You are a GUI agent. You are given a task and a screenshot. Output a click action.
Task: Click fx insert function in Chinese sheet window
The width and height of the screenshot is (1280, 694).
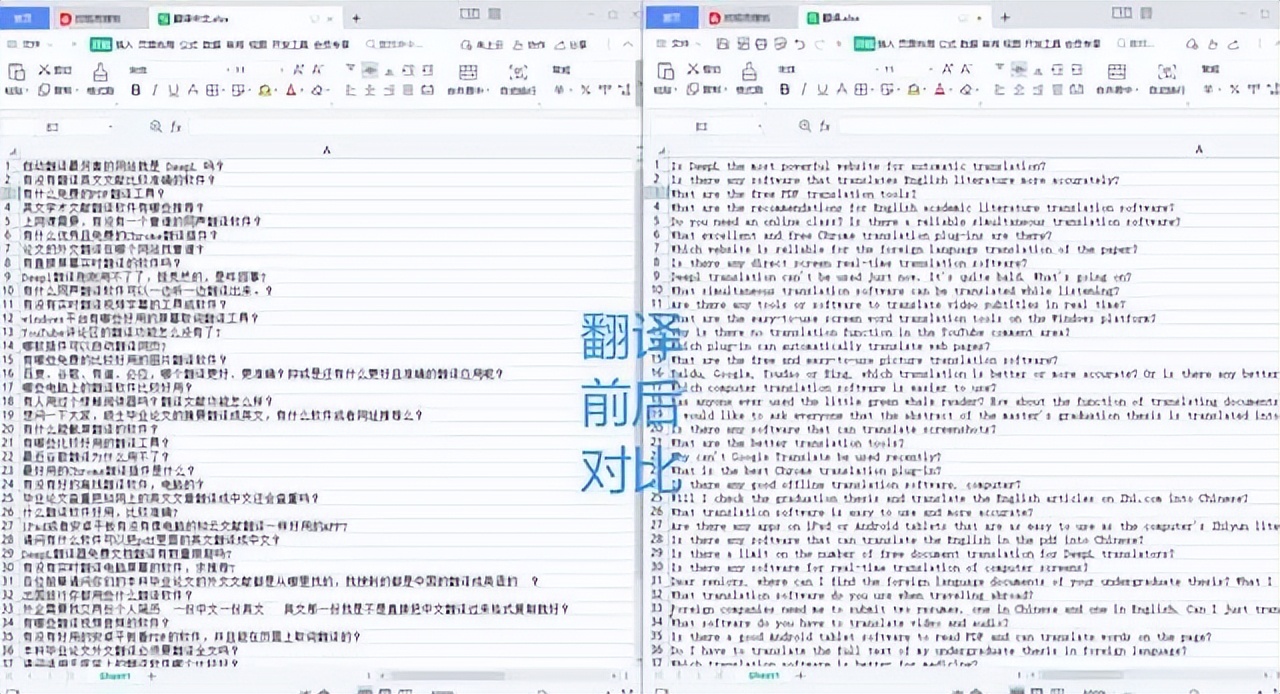pyautogui.click(x=176, y=127)
